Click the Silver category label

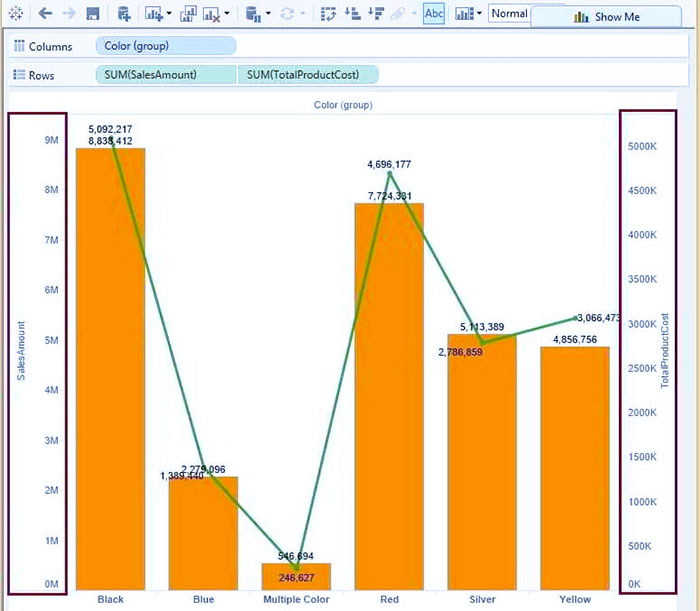click(482, 599)
